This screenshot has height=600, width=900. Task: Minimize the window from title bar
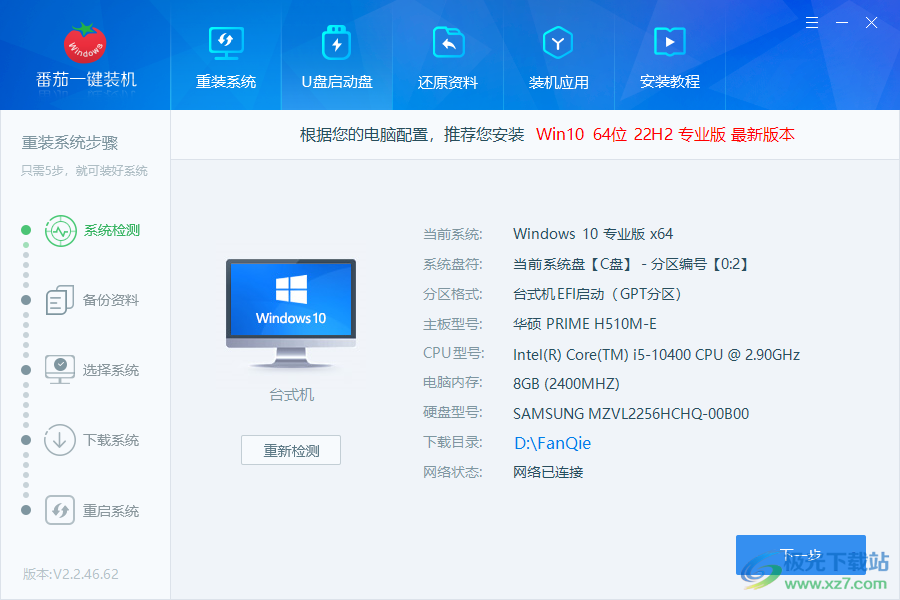[x=842, y=22]
